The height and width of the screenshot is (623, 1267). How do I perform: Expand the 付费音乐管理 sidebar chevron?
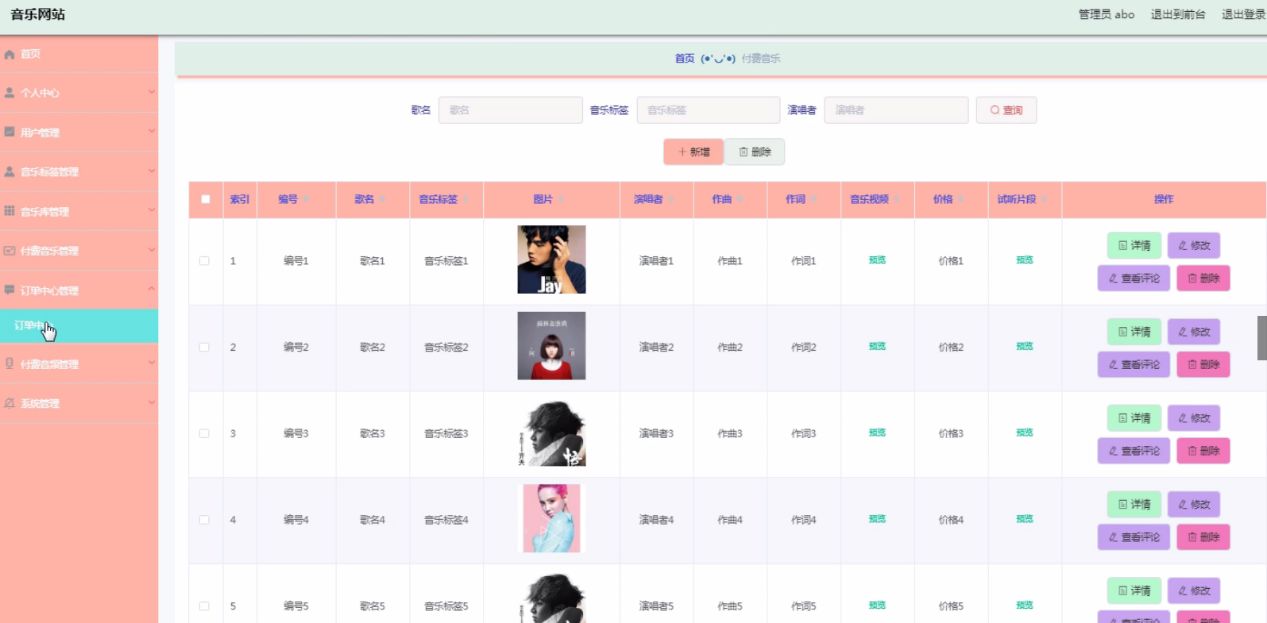point(151,250)
